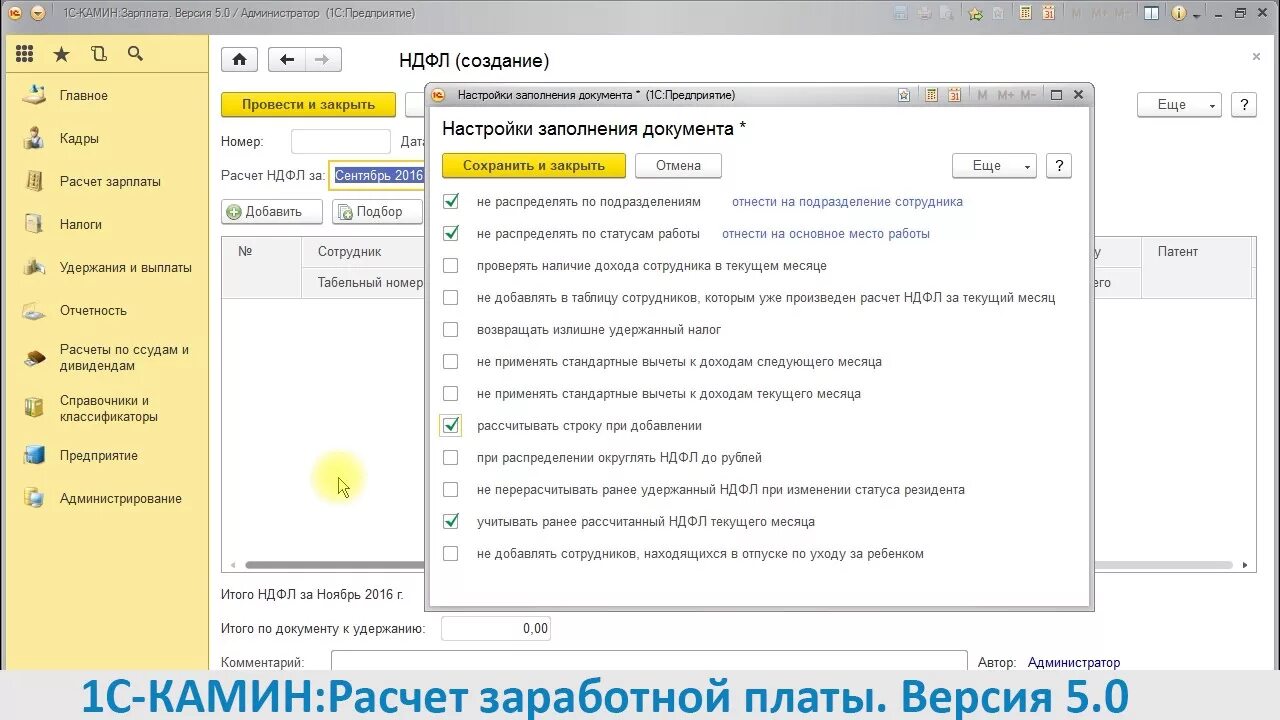Uncheck рассчитывать строку при добавлении
The height and width of the screenshot is (720, 1280).
click(451, 426)
